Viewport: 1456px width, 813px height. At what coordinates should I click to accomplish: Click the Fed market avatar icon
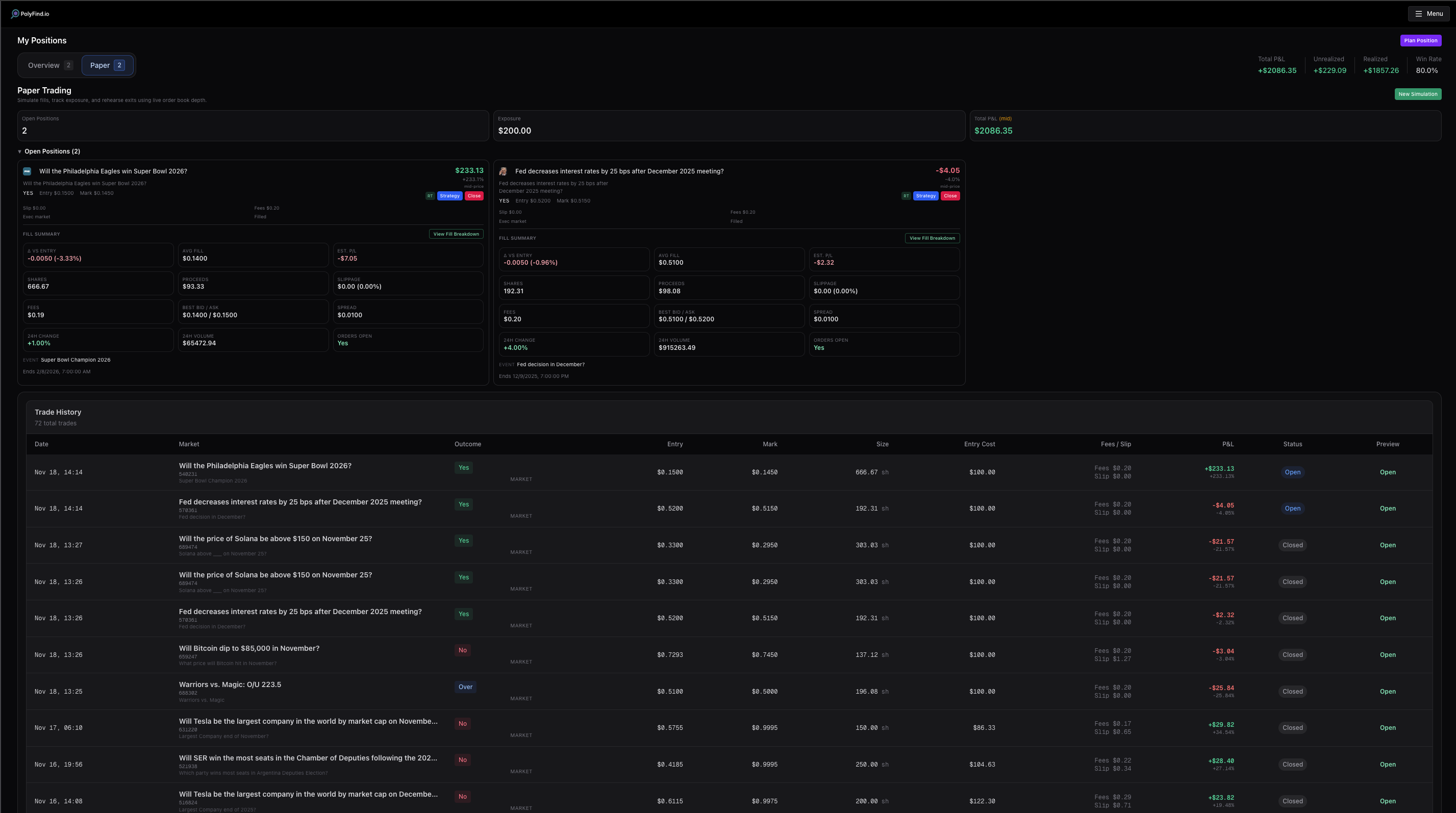click(x=503, y=171)
